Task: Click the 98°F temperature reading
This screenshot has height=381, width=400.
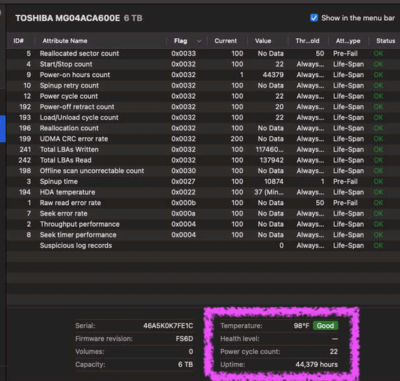Action: click(301, 326)
